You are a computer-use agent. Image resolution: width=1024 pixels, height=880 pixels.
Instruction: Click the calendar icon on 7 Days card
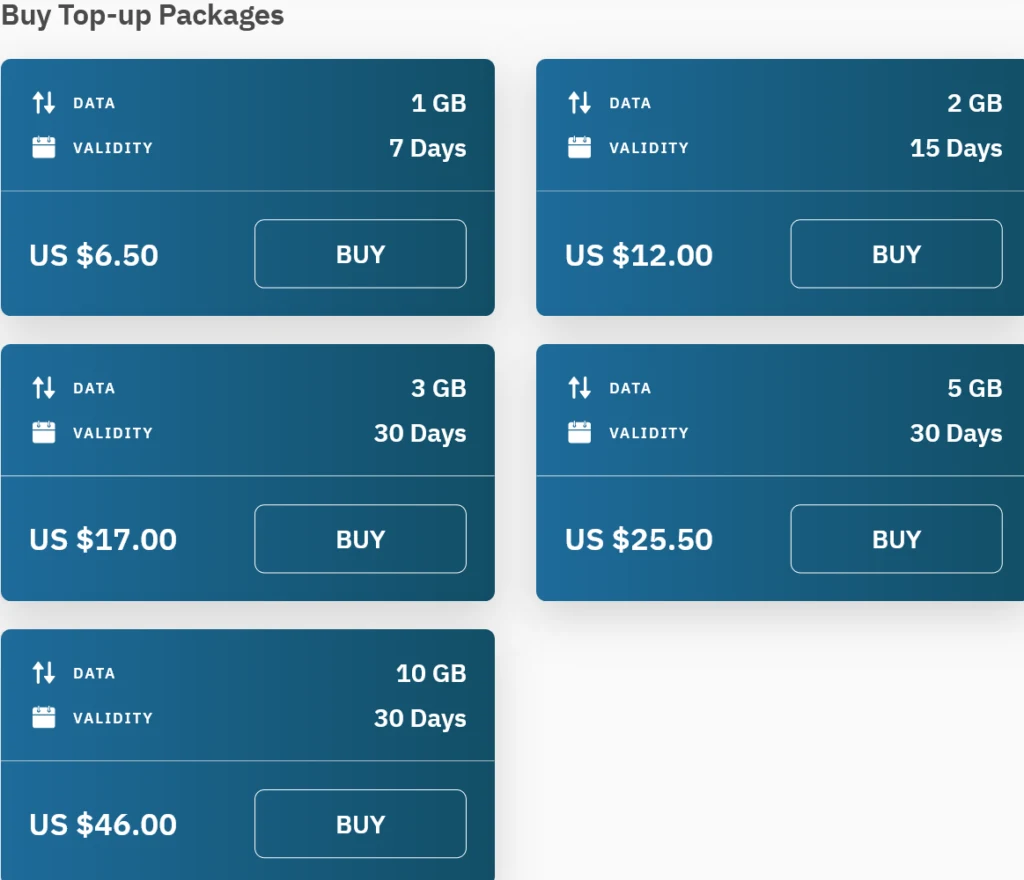[x=44, y=148]
